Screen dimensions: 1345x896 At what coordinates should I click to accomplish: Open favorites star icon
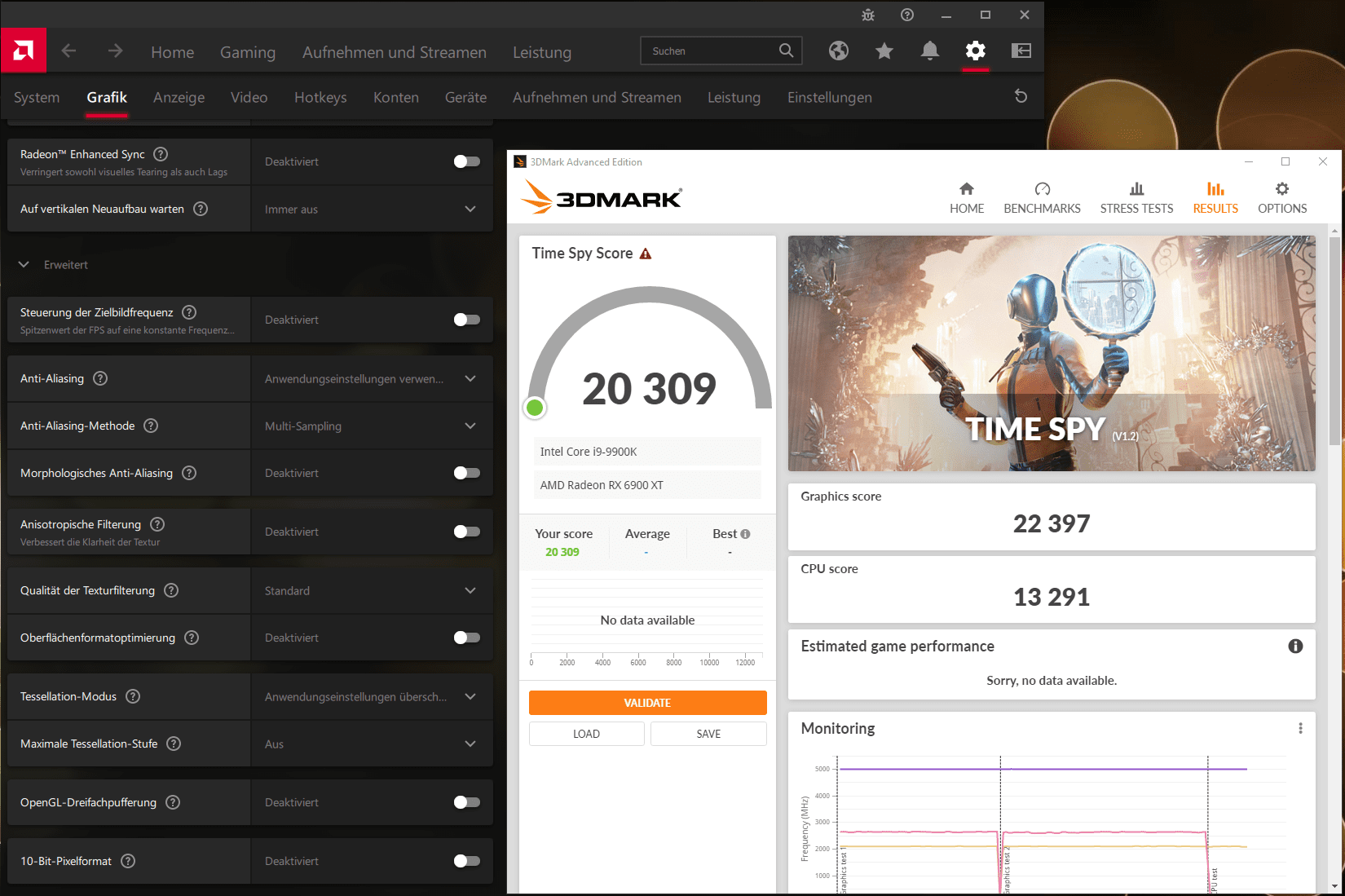click(x=884, y=51)
